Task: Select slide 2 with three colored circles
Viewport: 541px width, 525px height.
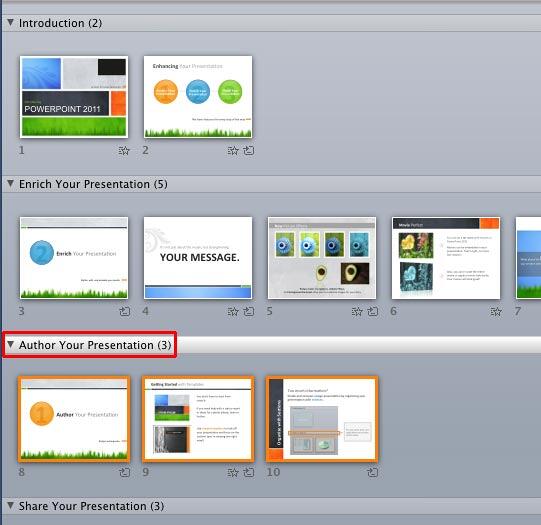Action: pos(198,97)
